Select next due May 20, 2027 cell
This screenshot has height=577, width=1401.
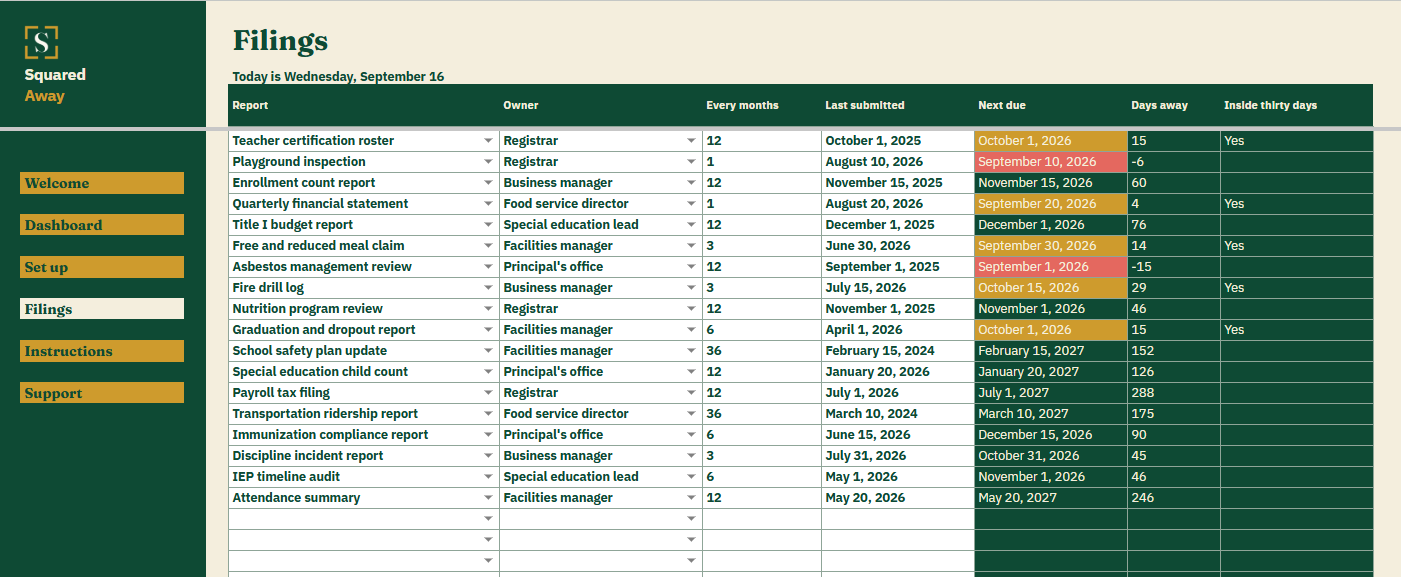click(x=1051, y=498)
